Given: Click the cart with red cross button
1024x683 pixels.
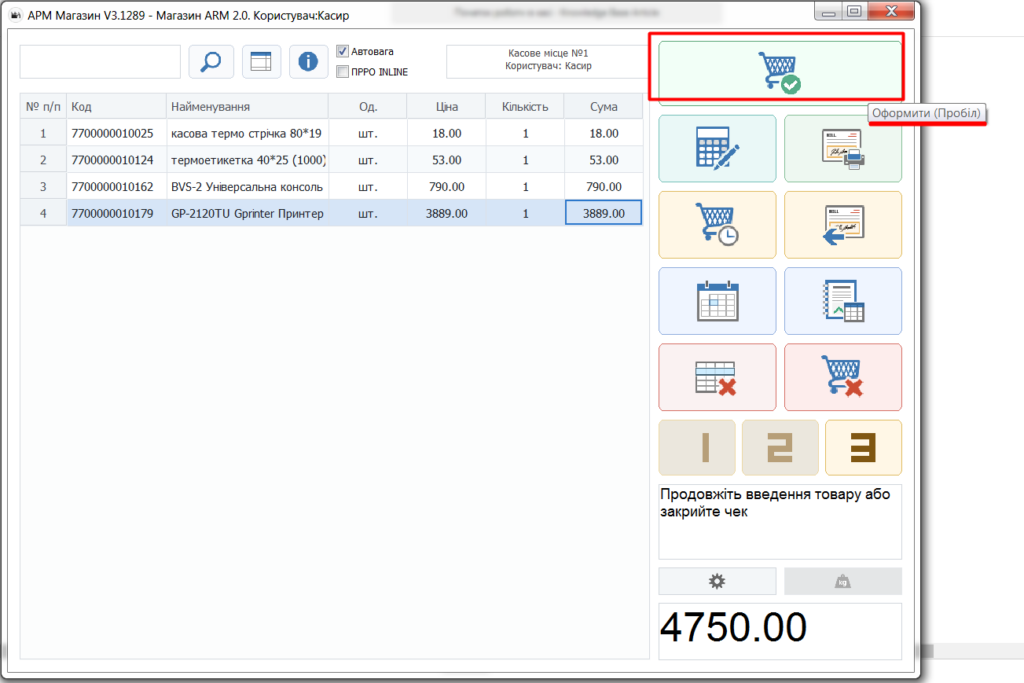Looking at the screenshot, I should (x=843, y=377).
